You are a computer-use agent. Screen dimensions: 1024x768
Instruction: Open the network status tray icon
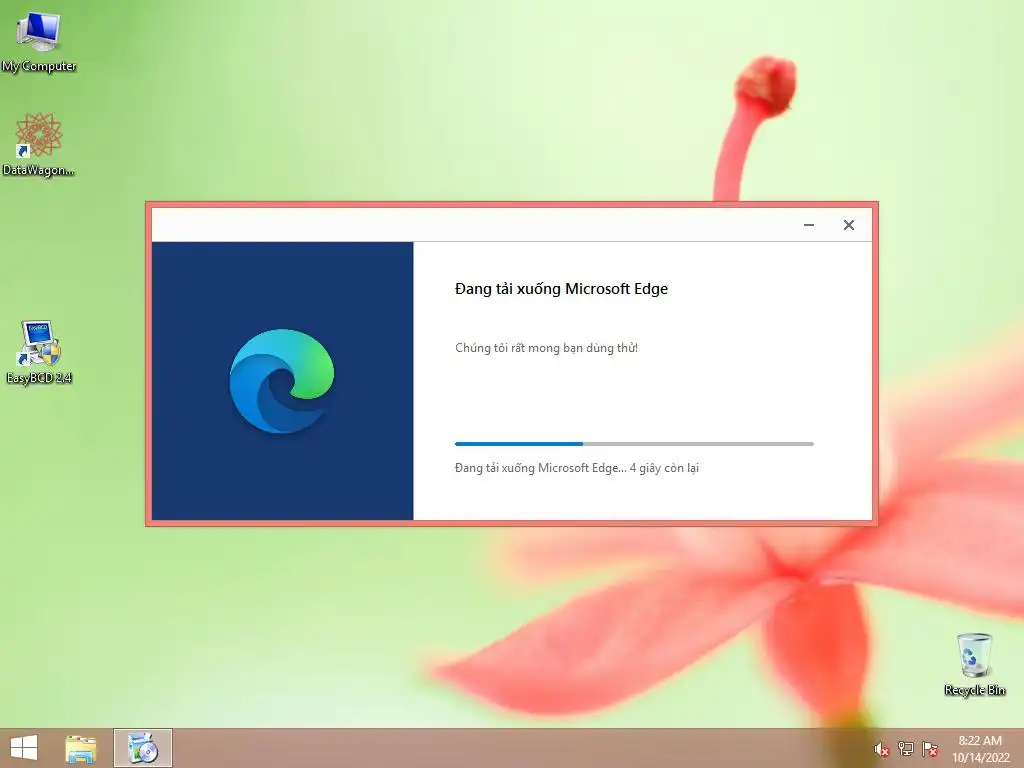(905, 749)
